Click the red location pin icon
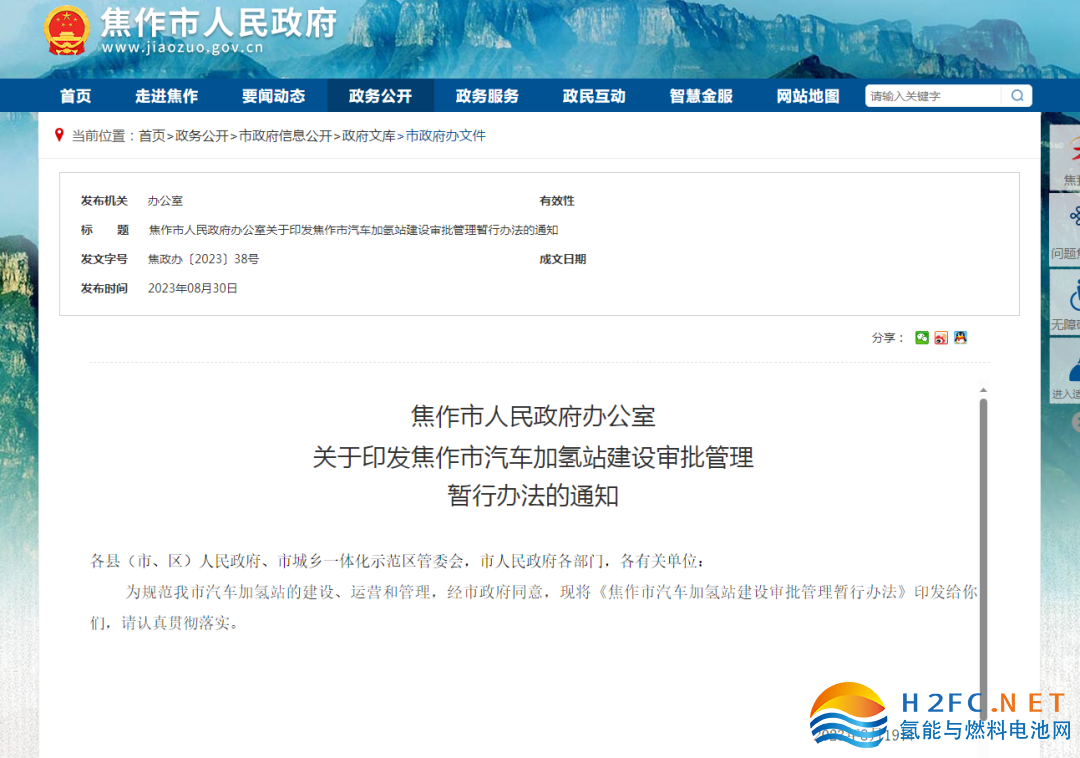Screen dimensions: 1080x758 coord(60,135)
